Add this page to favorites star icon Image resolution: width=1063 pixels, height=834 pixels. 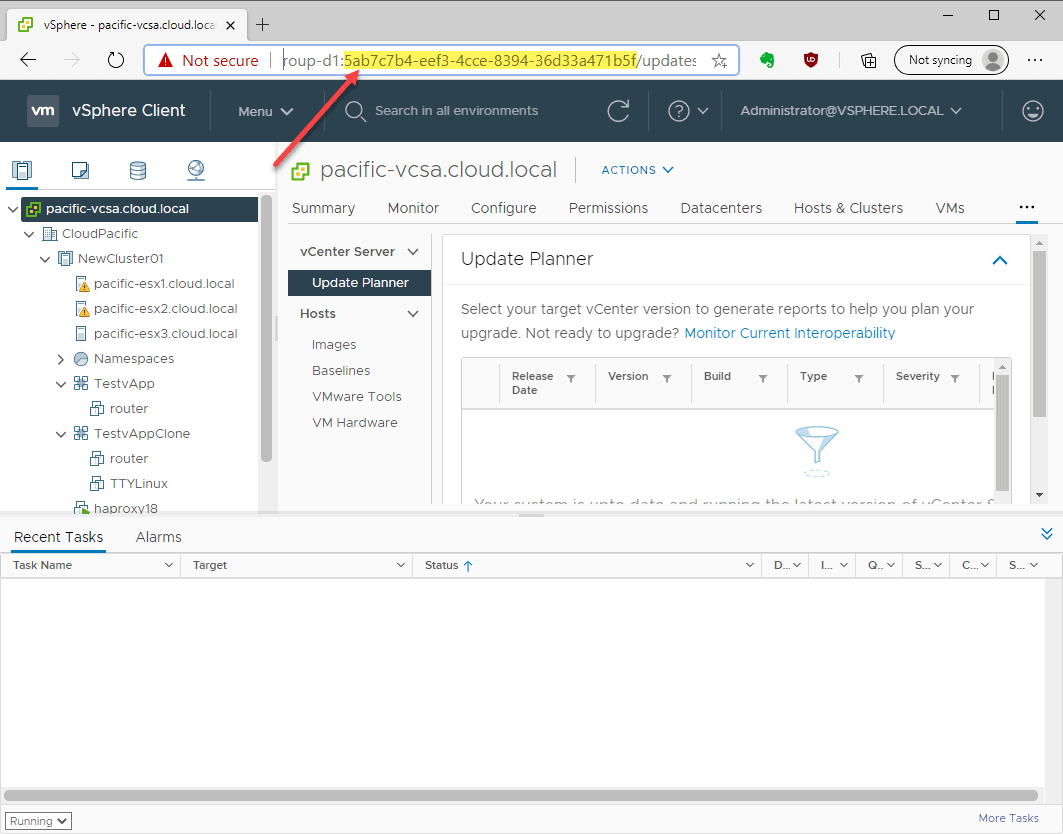[719, 60]
